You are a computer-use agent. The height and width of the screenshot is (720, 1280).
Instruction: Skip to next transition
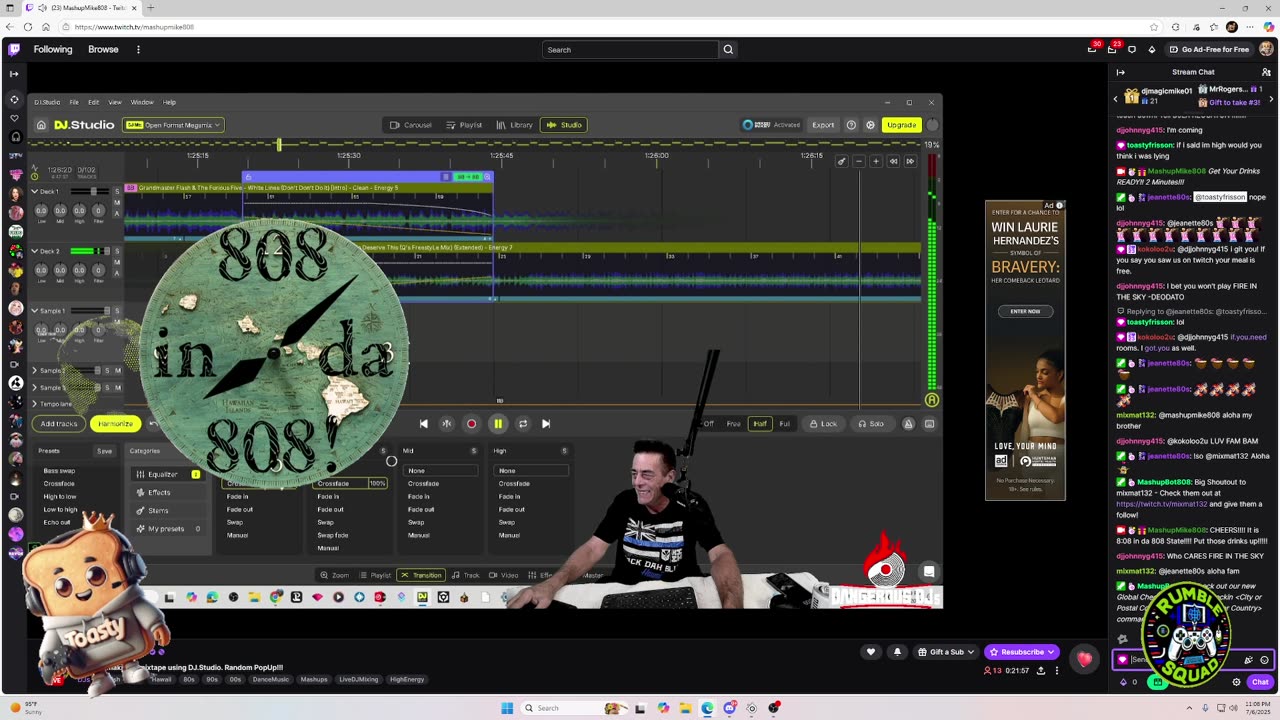[x=546, y=424]
